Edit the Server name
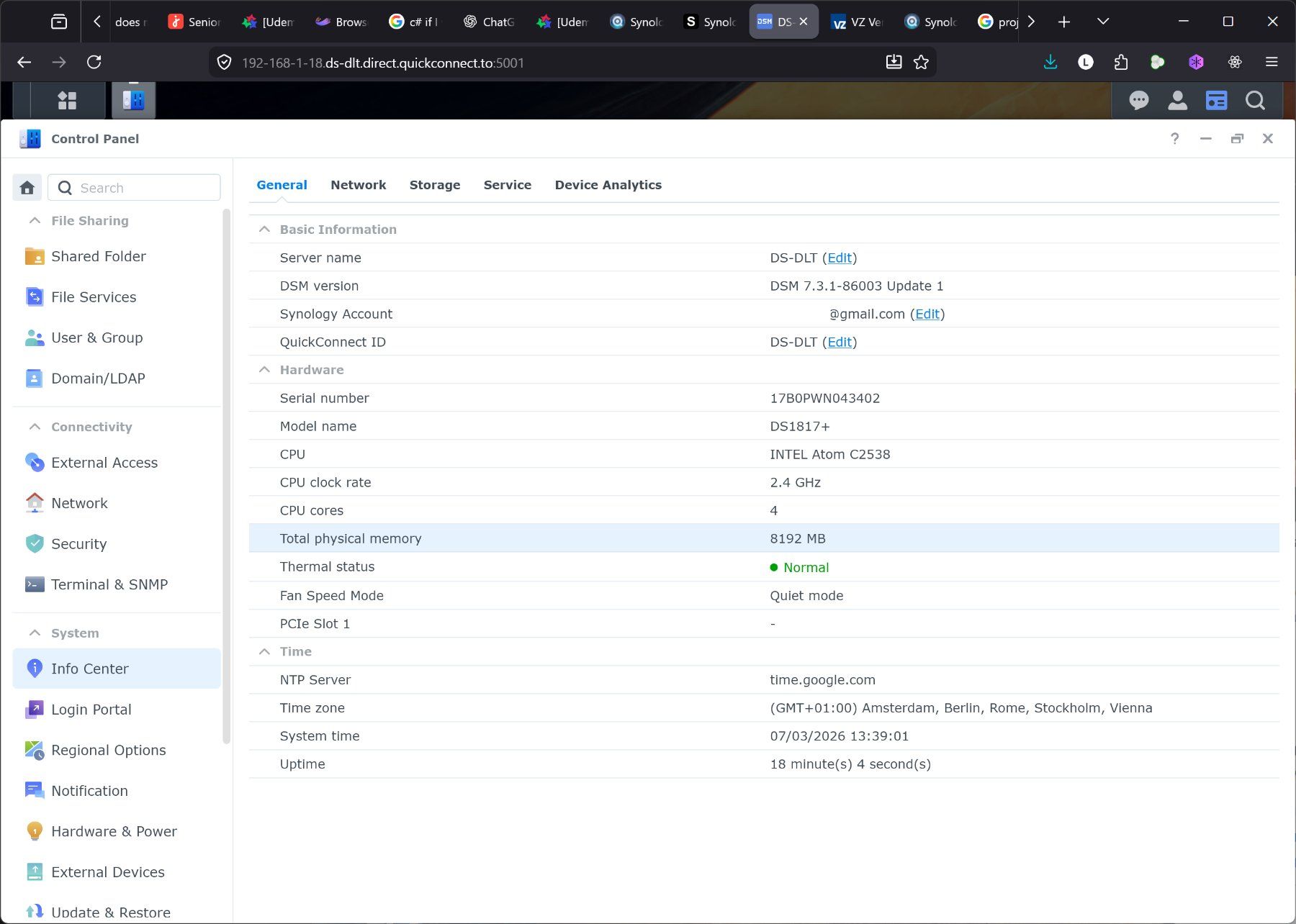The image size is (1296, 924). click(840, 258)
